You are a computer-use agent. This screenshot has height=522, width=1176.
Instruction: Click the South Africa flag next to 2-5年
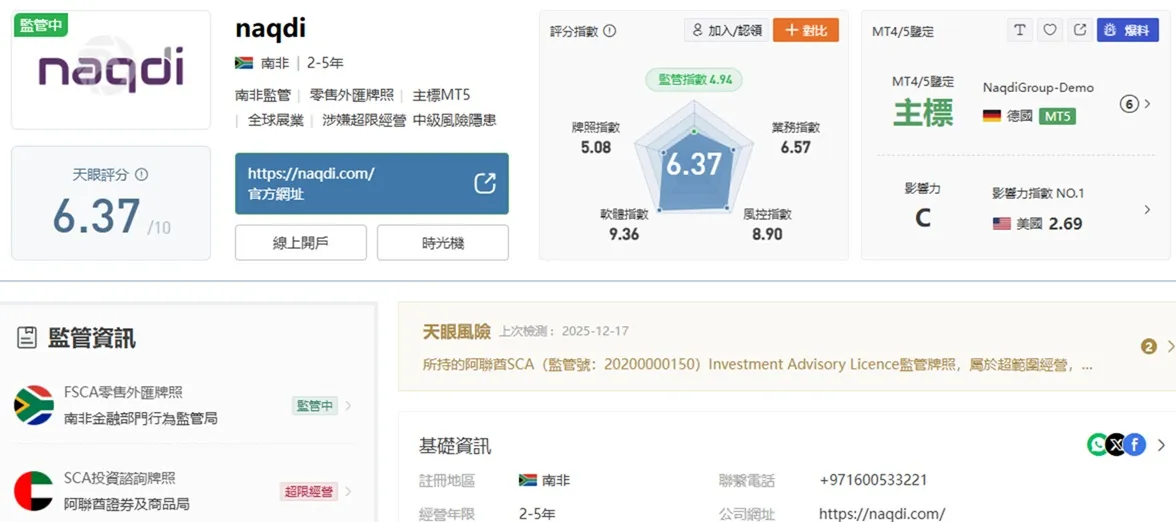coord(244,63)
